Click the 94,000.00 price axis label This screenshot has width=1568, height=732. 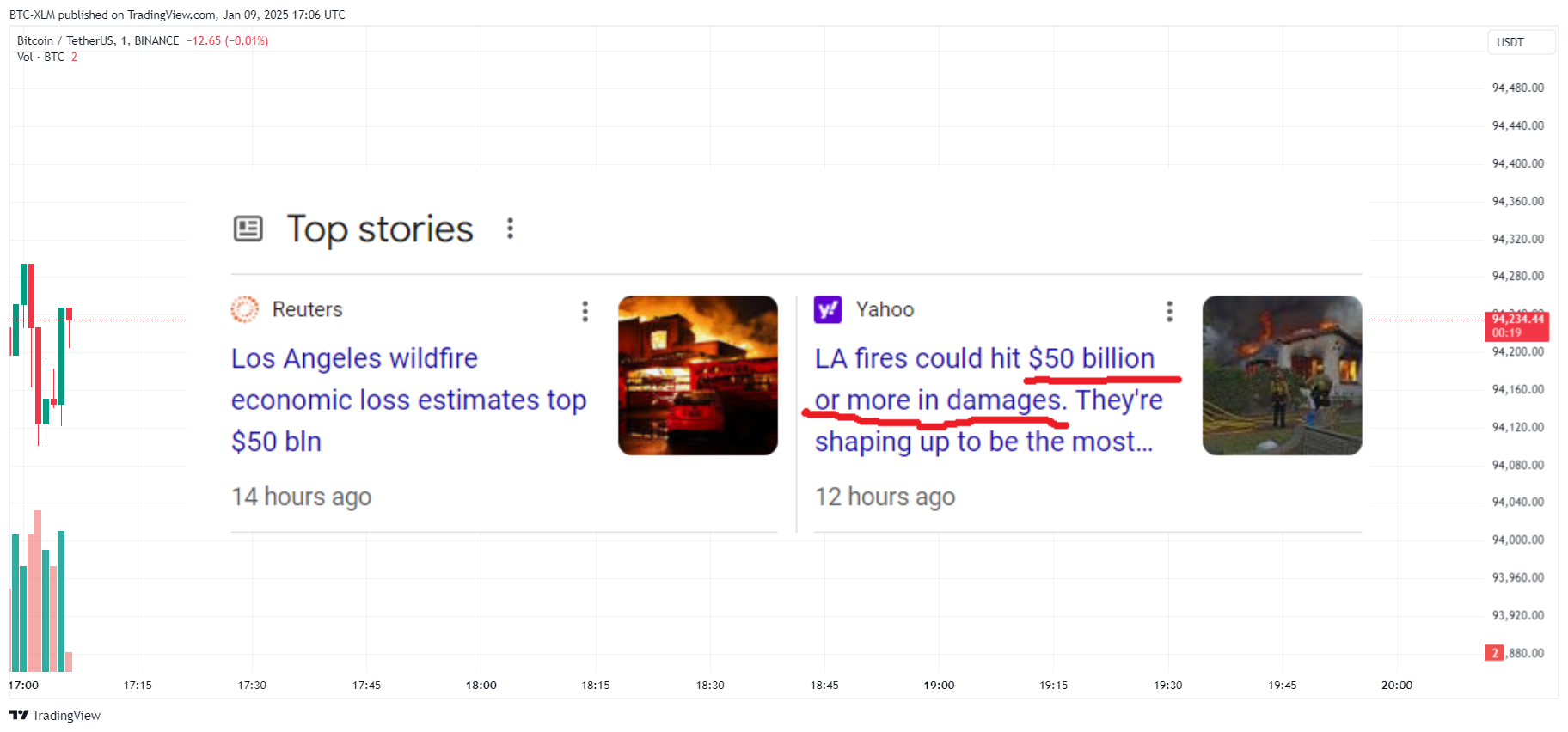[1517, 540]
